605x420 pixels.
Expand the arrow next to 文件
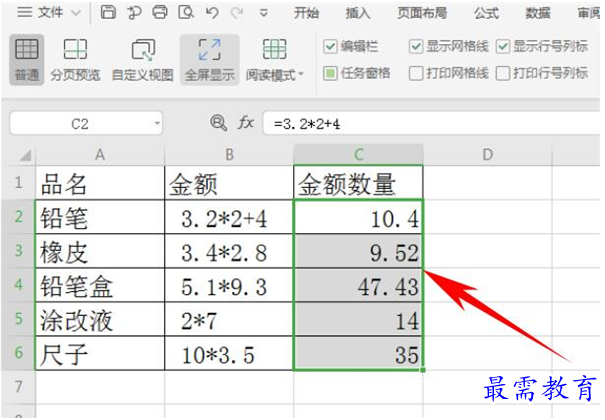coord(76,13)
